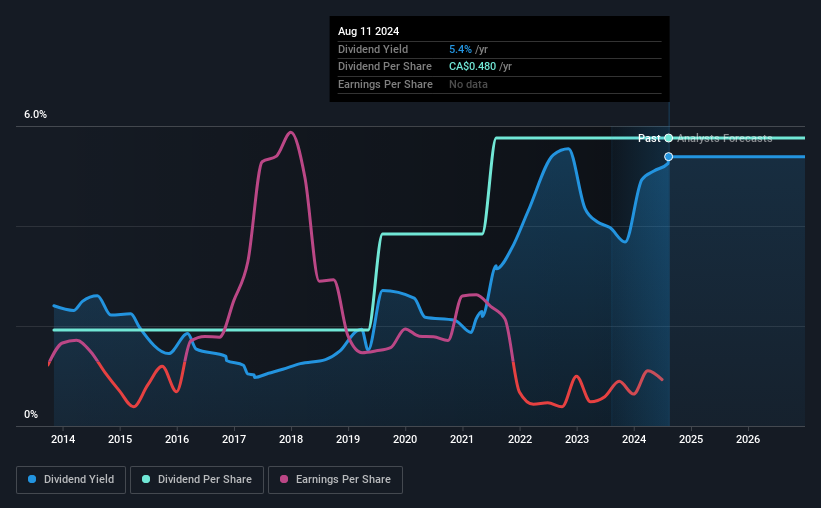Click the 2014 x-axis label
Viewport: 821px width, 508px height.
click(63, 439)
